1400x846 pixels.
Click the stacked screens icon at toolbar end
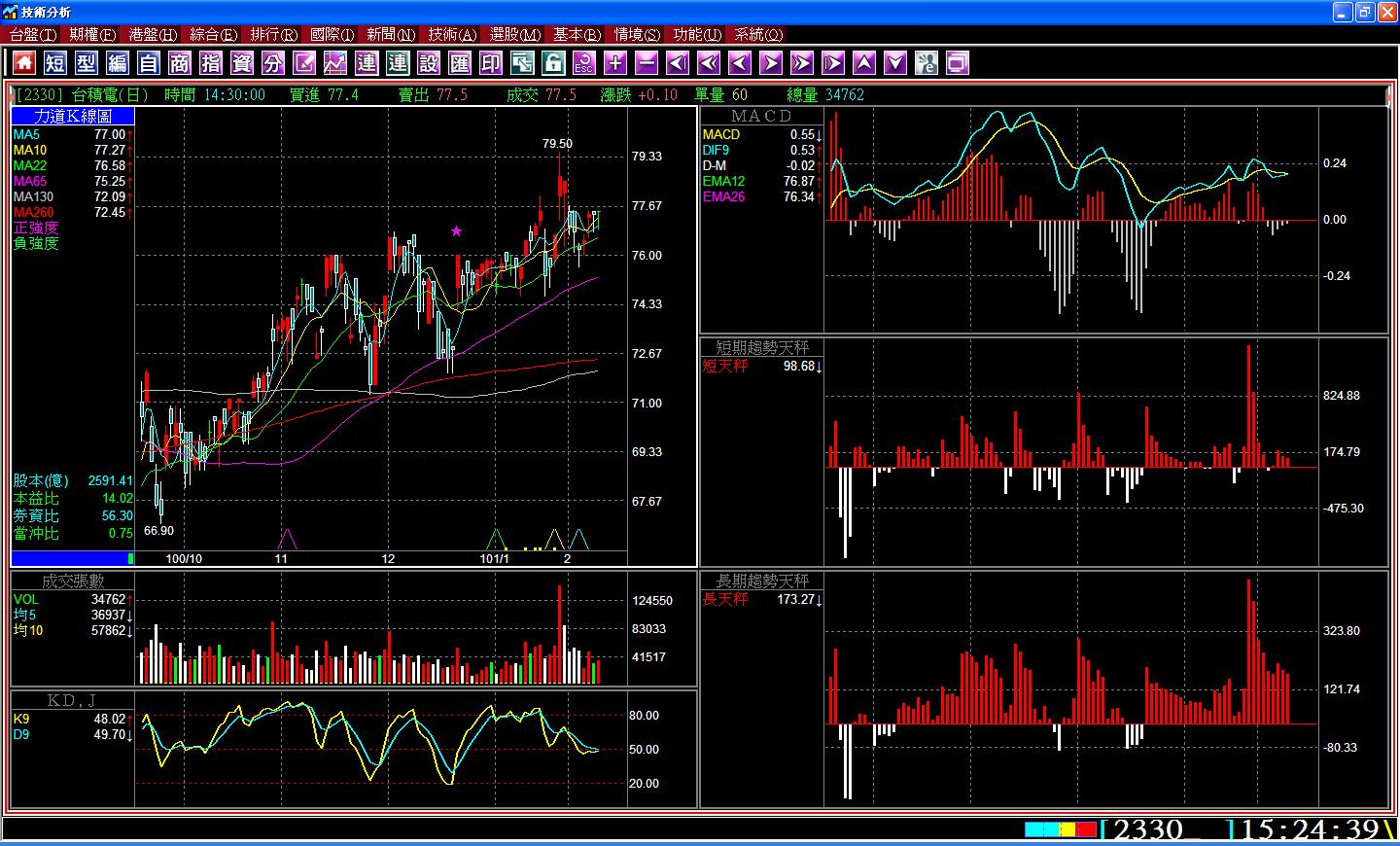point(958,63)
